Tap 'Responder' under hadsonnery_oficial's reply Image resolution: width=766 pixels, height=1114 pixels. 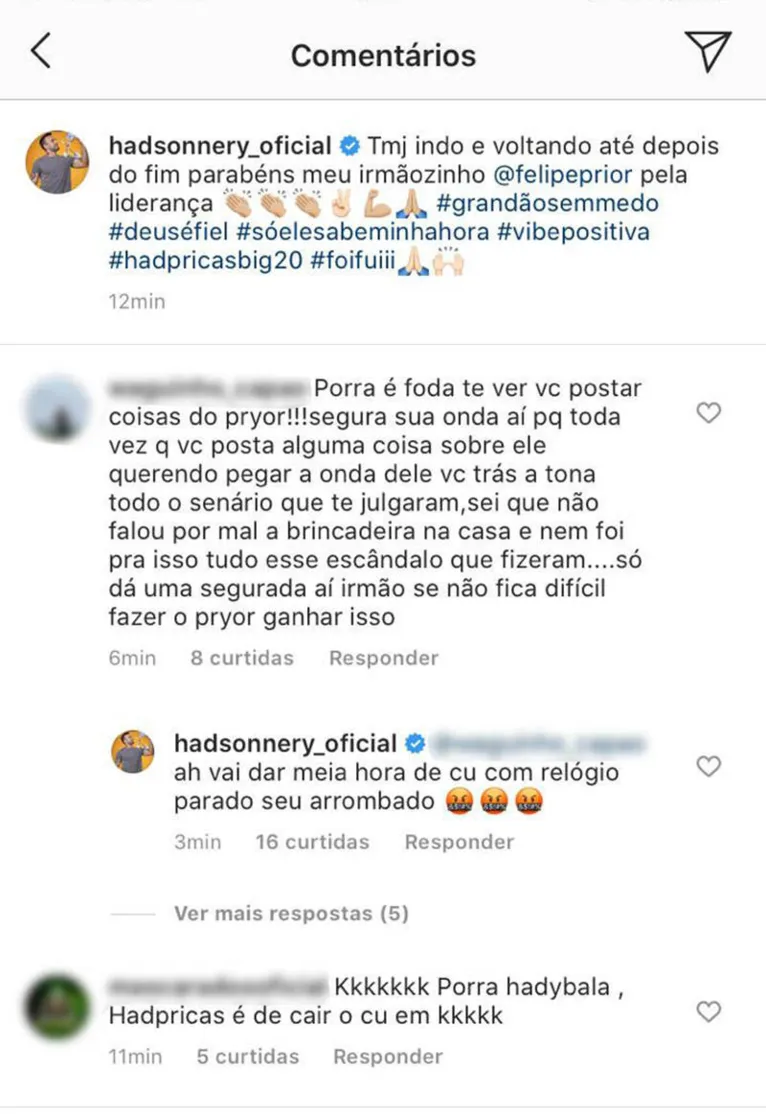click(x=459, y=841)
